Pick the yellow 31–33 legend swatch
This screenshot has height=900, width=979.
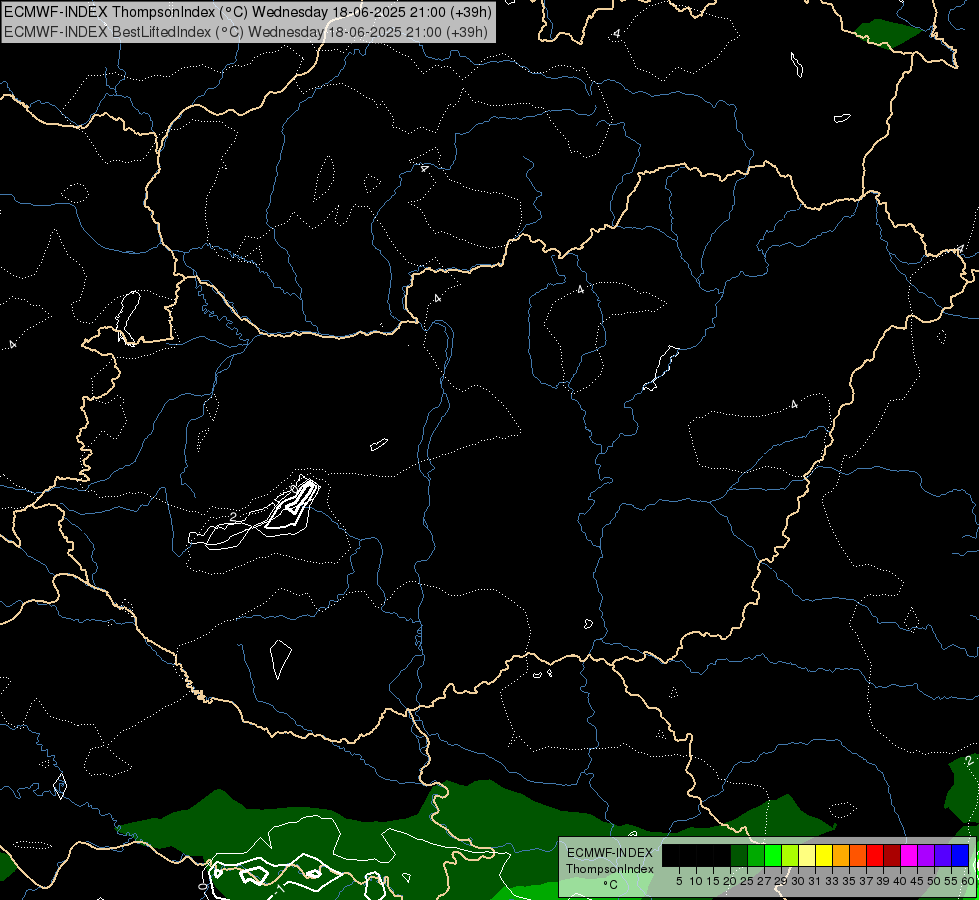pyautogui.click(x=824, y=855)
